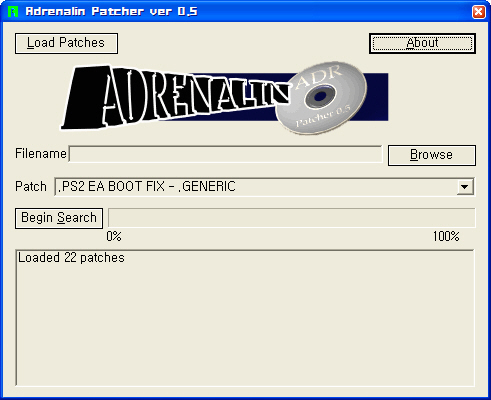Close the Adrenalin Patcher window
This screenshot has height=400, width=491.
(479, 12)
